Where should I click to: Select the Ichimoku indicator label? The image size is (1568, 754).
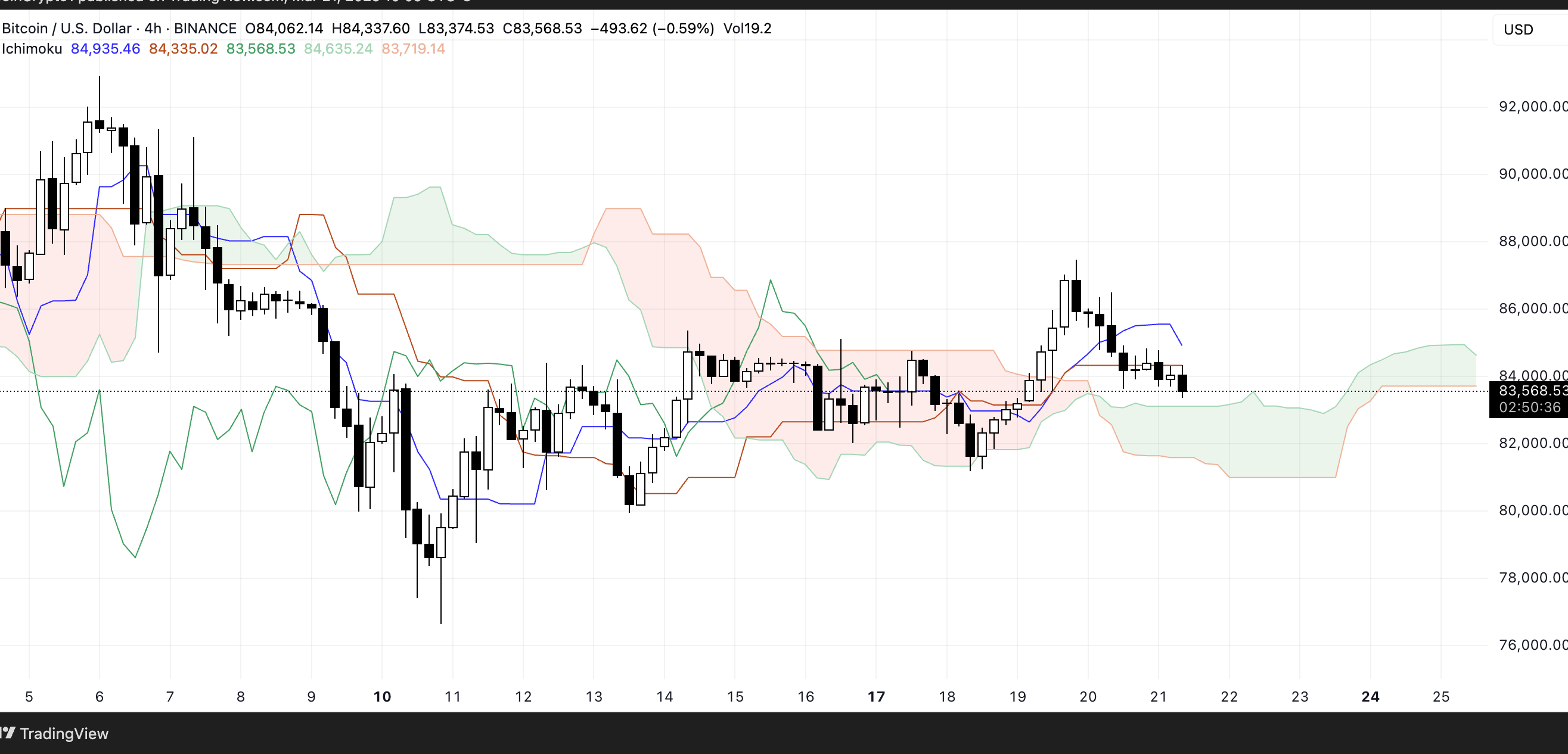32,49
